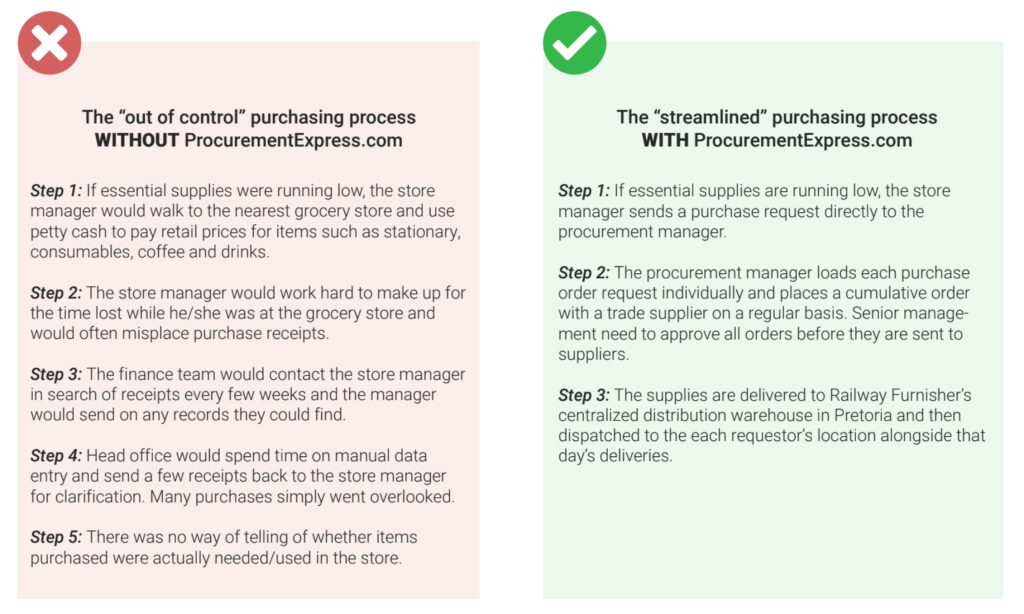The image size is (1024, 614).
Task: Click text mentioning Pretoria distribution warehouse
Action: (x=771, y=425)
